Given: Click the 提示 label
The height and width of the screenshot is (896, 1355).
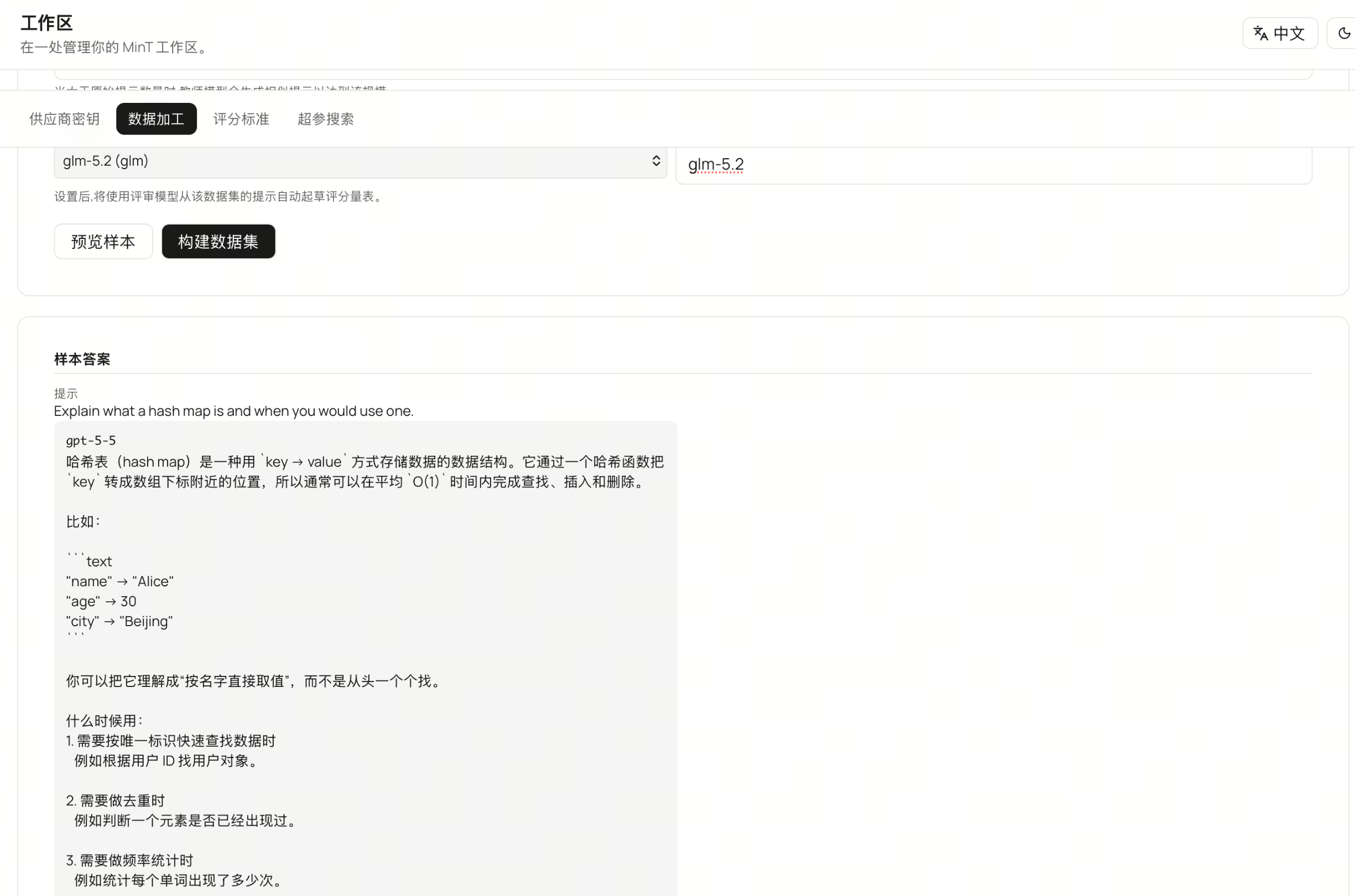Looking at the screenshot, I should 66,394.
